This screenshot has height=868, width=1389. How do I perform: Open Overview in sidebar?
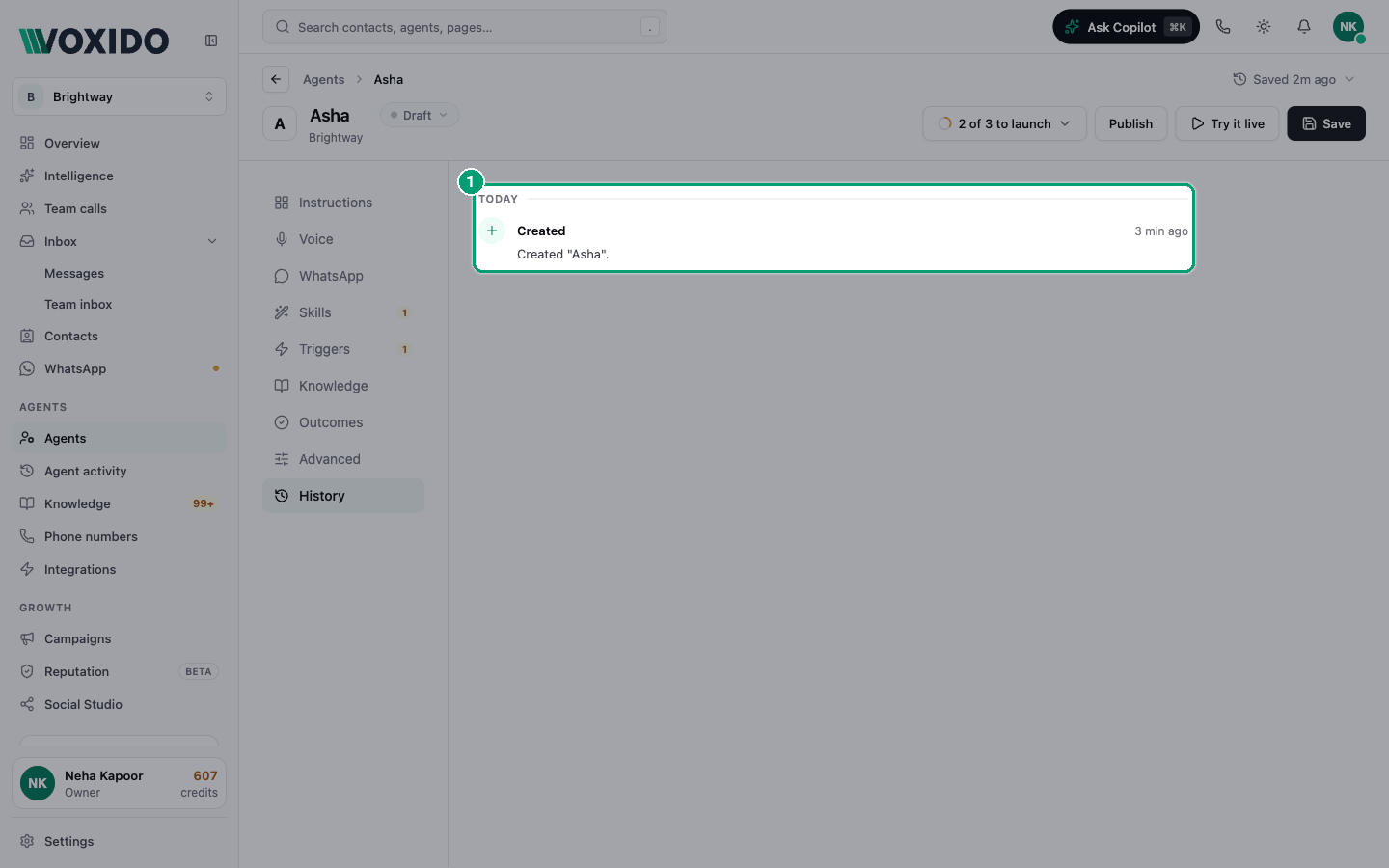(x=119, y=143)
